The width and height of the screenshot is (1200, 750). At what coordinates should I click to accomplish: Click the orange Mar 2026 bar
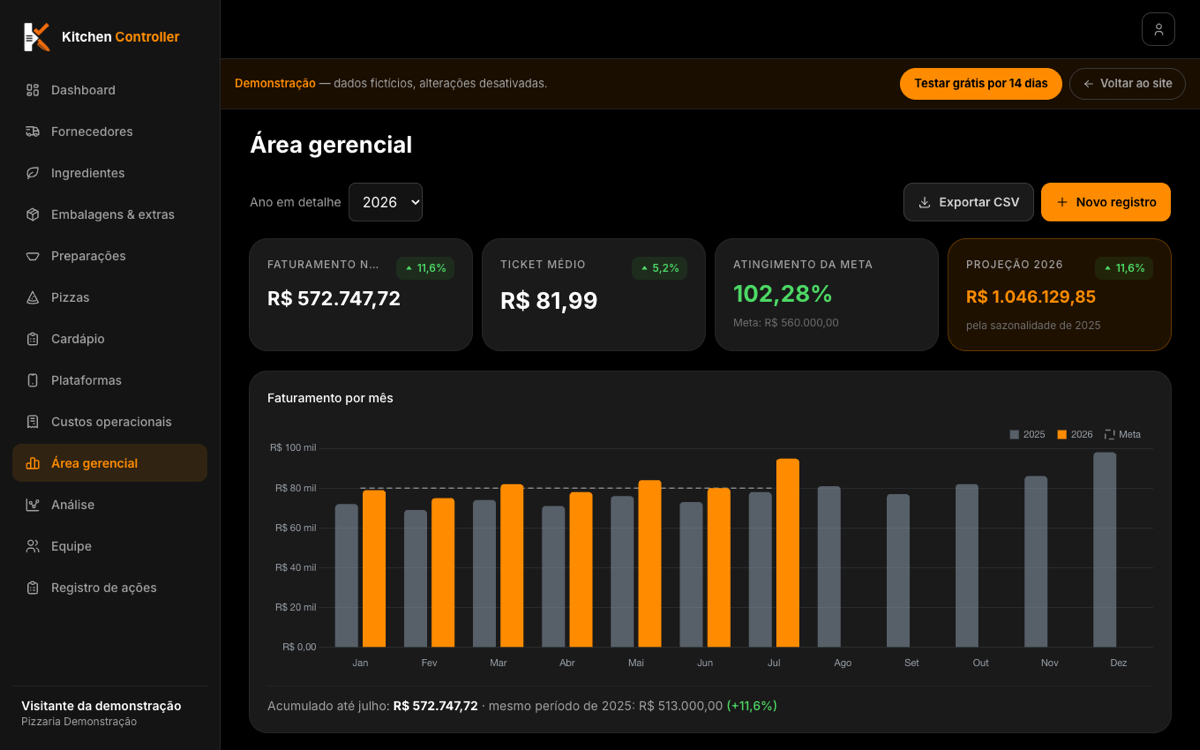(512, 566)
